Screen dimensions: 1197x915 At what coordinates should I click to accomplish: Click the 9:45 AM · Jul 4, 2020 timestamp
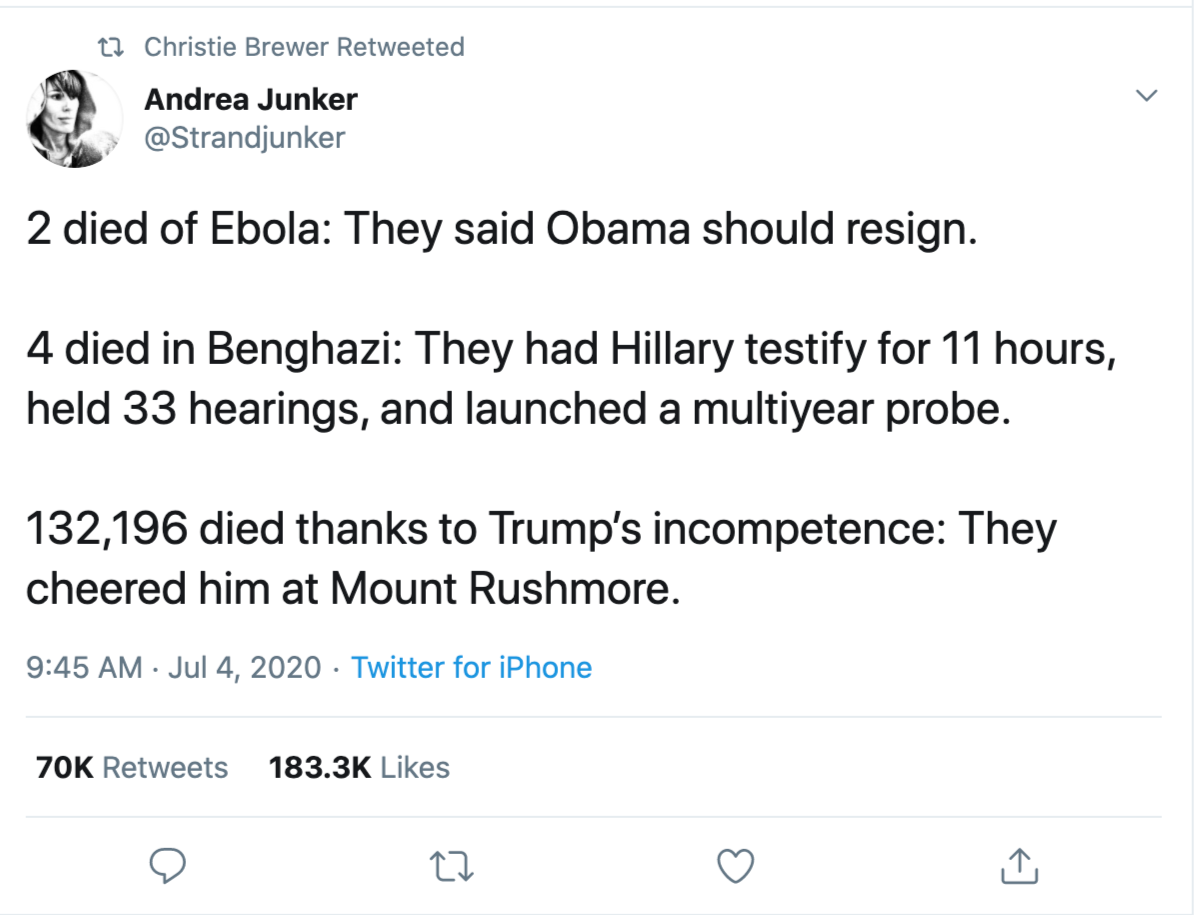coord(174,667)
